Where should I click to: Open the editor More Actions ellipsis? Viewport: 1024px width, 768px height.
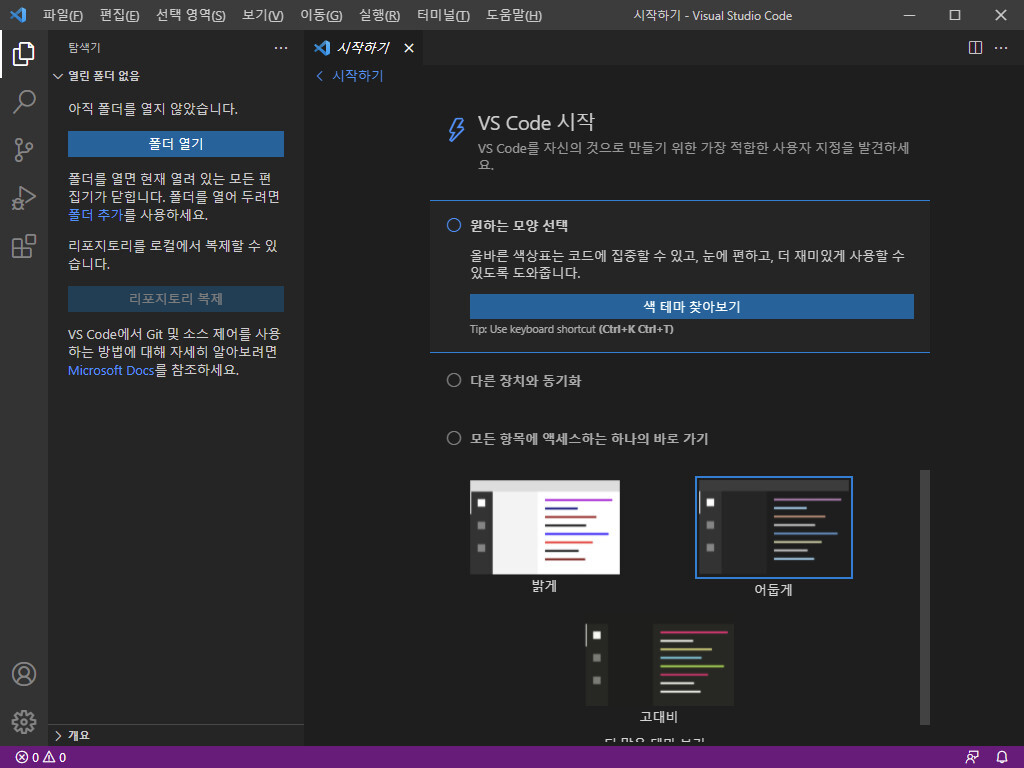1001,48
